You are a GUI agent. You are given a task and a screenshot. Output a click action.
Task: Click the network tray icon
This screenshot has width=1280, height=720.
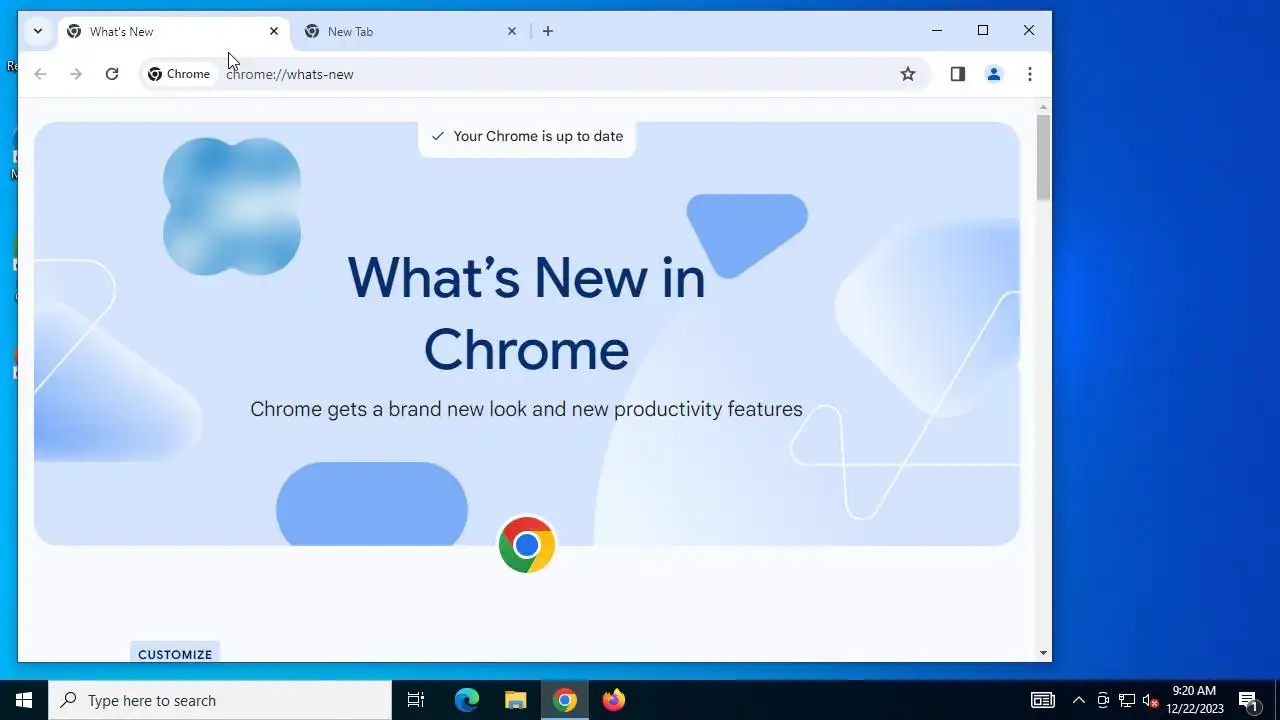1127,700
